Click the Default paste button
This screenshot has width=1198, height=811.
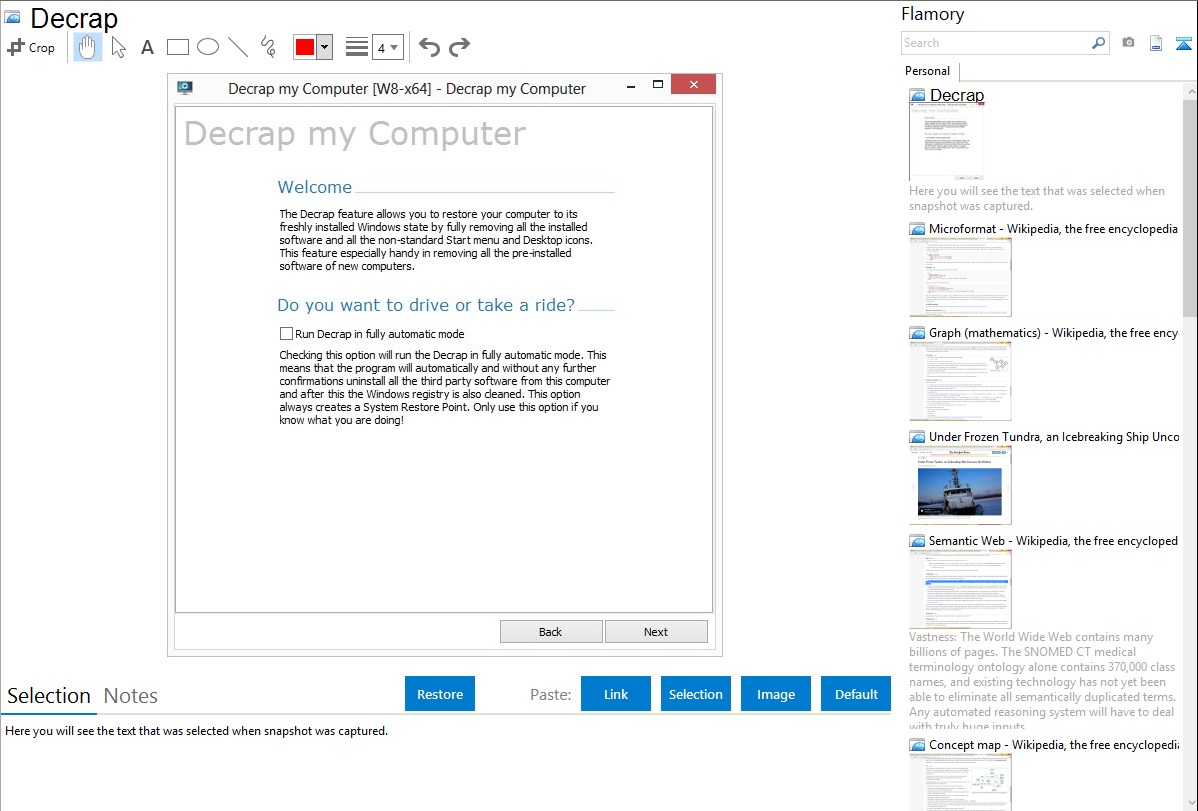point(856,694)
